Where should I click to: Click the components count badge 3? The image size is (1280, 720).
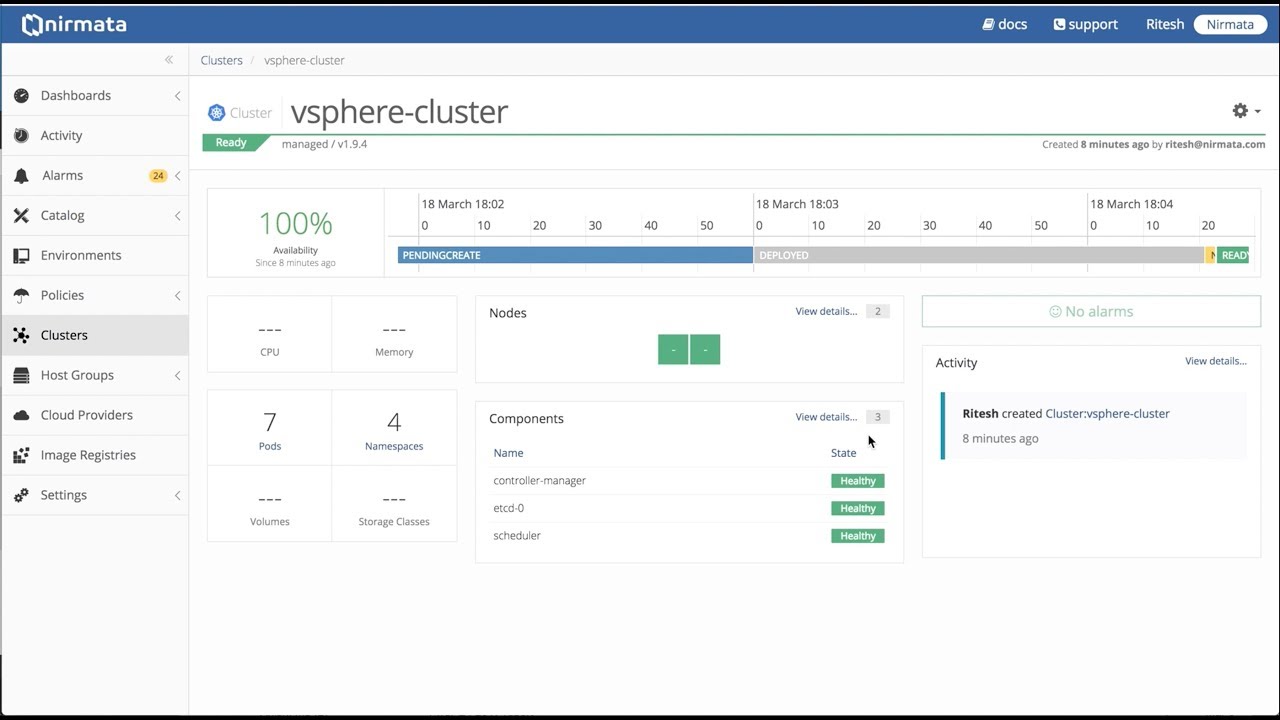click(878, 417)
